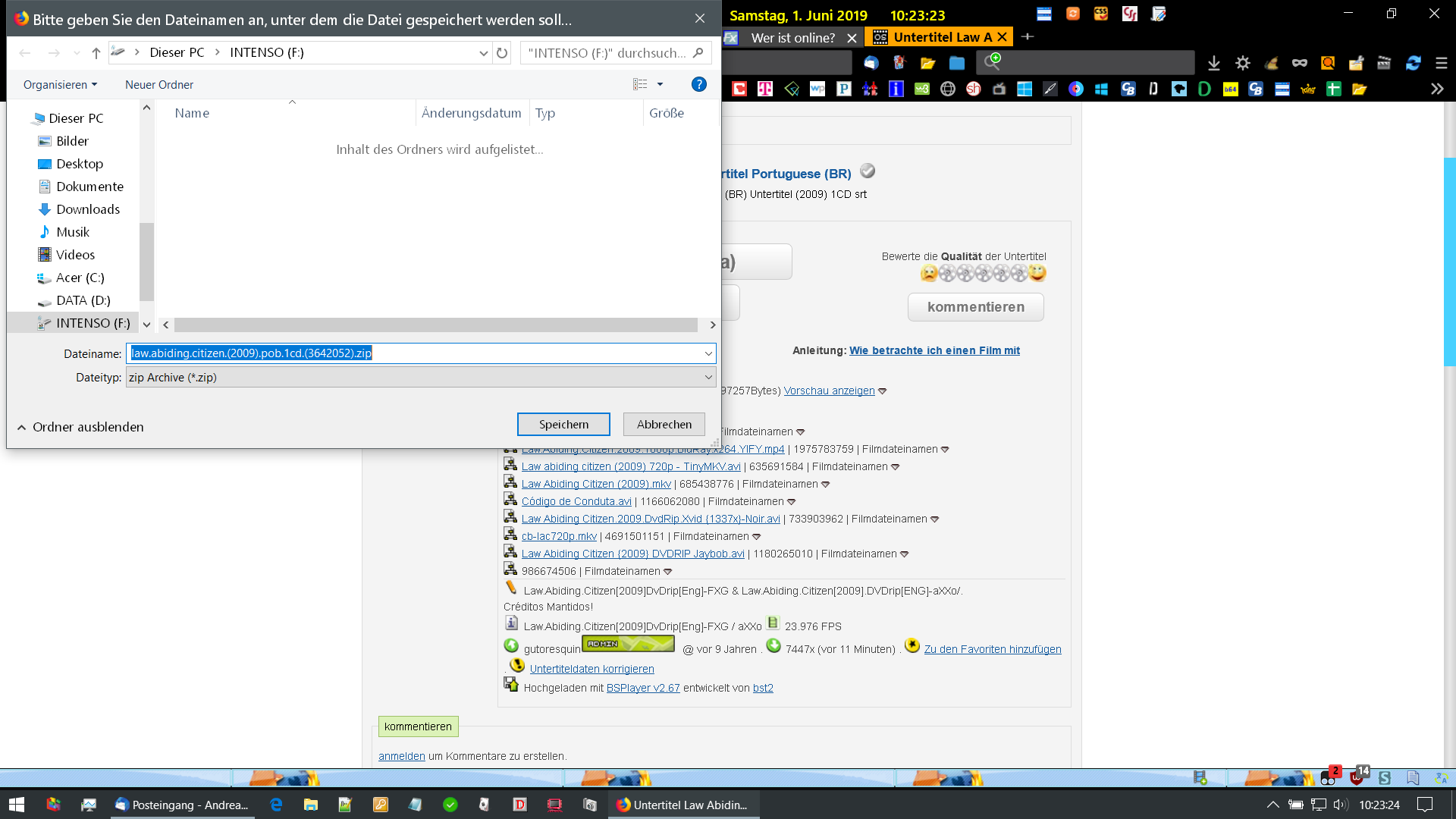This screenshot has width=1456, height=819.
Task: Open Vorschau anzeigen link
Action: (829, 391)
